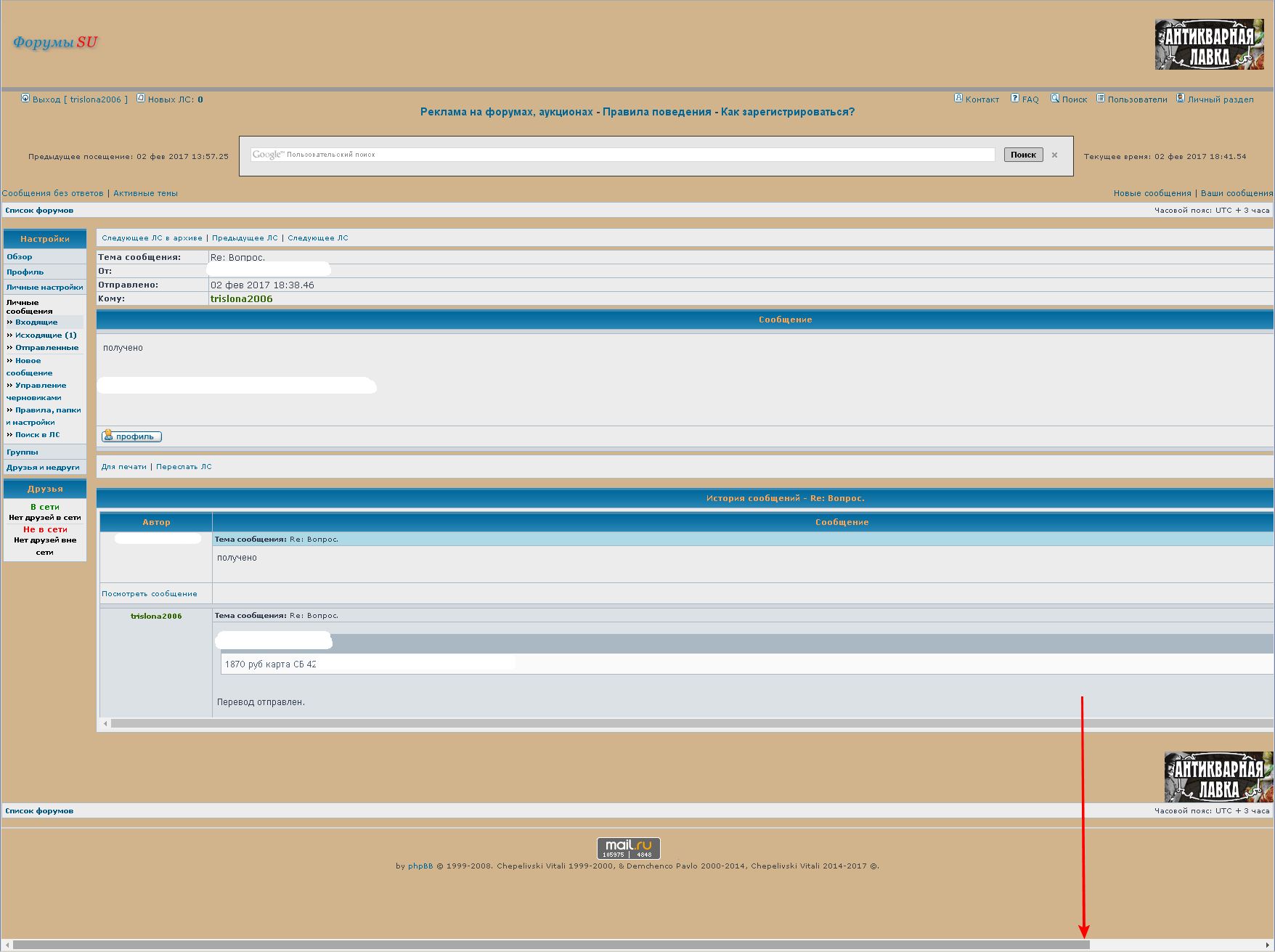Open Входящие in the sidebar
Screen dimensions: 1275x952
coord(36,322)
